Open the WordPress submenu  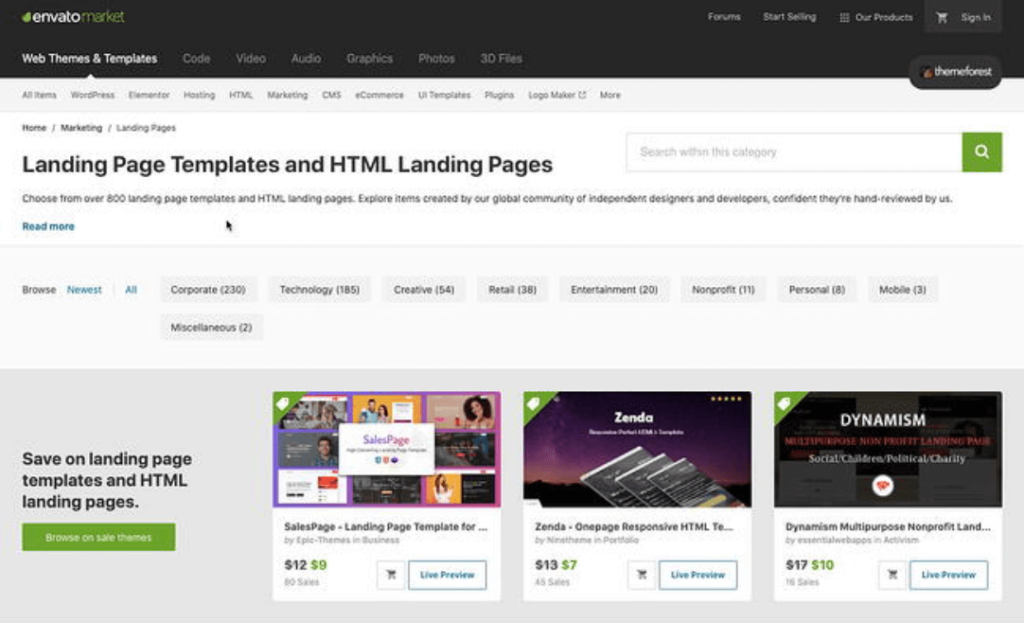click(x=92, y=95)
